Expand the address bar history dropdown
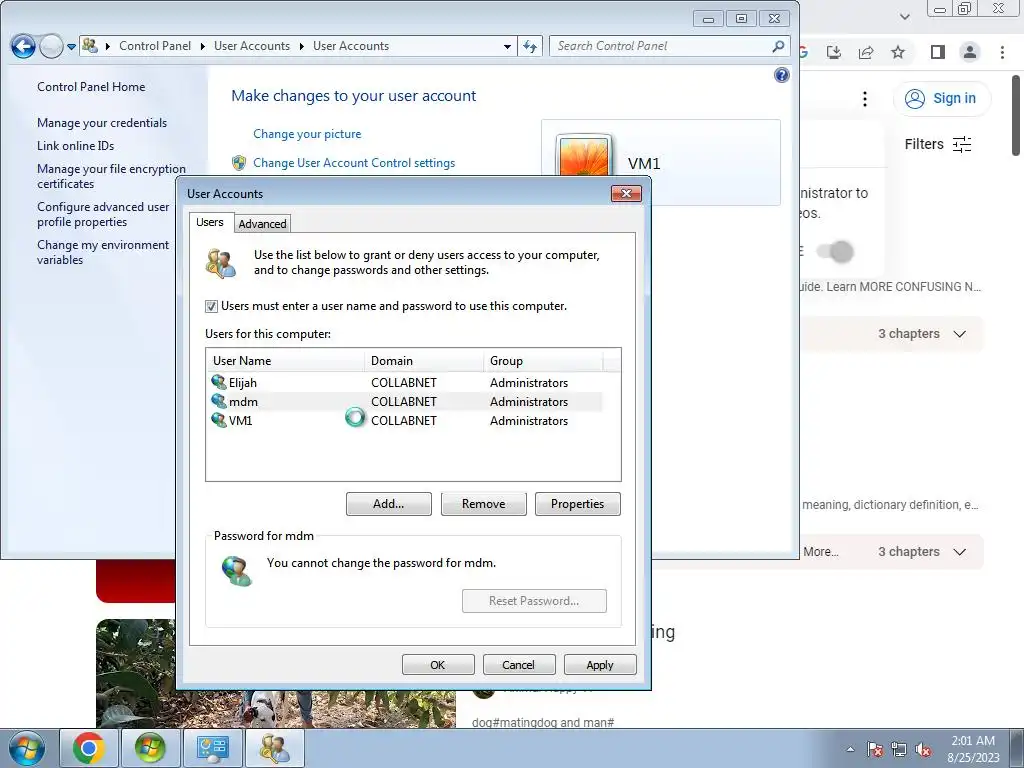The height and width of the screenshot is (768, 1024). [507, 46]
